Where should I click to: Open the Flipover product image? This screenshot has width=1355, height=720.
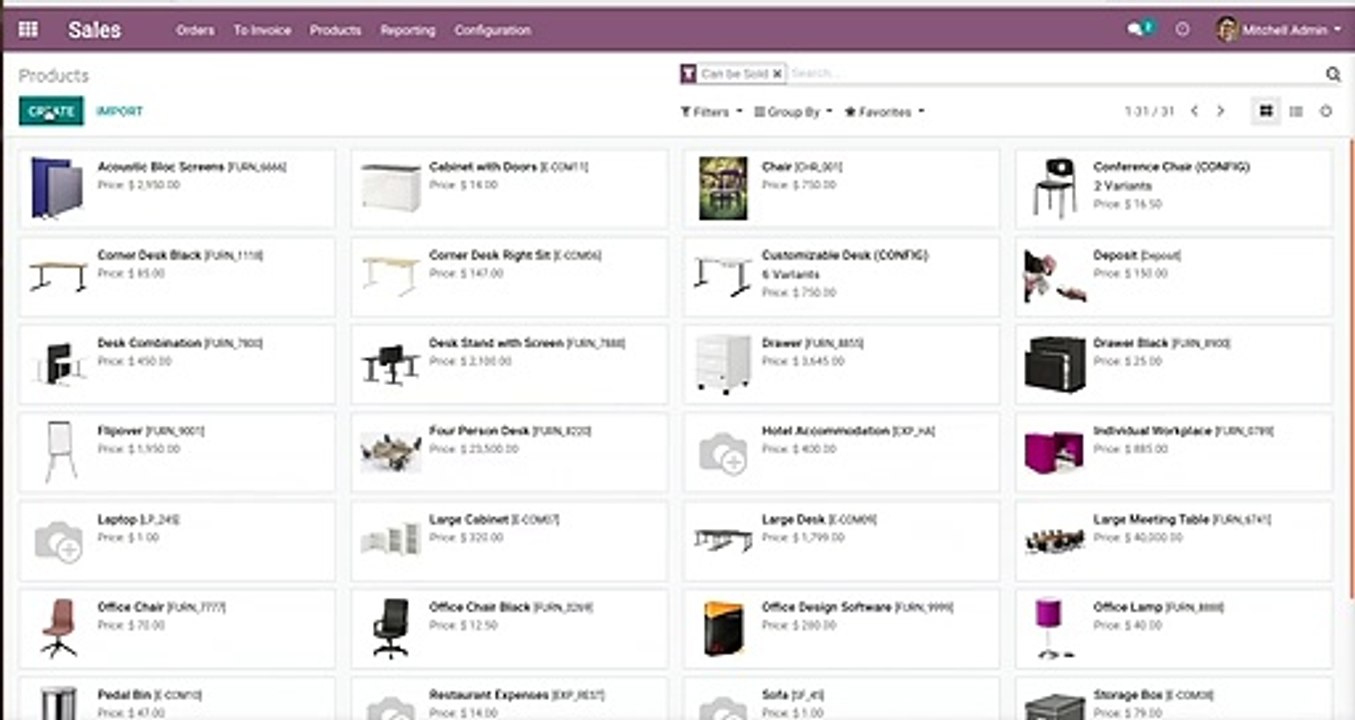pos(61,452)
